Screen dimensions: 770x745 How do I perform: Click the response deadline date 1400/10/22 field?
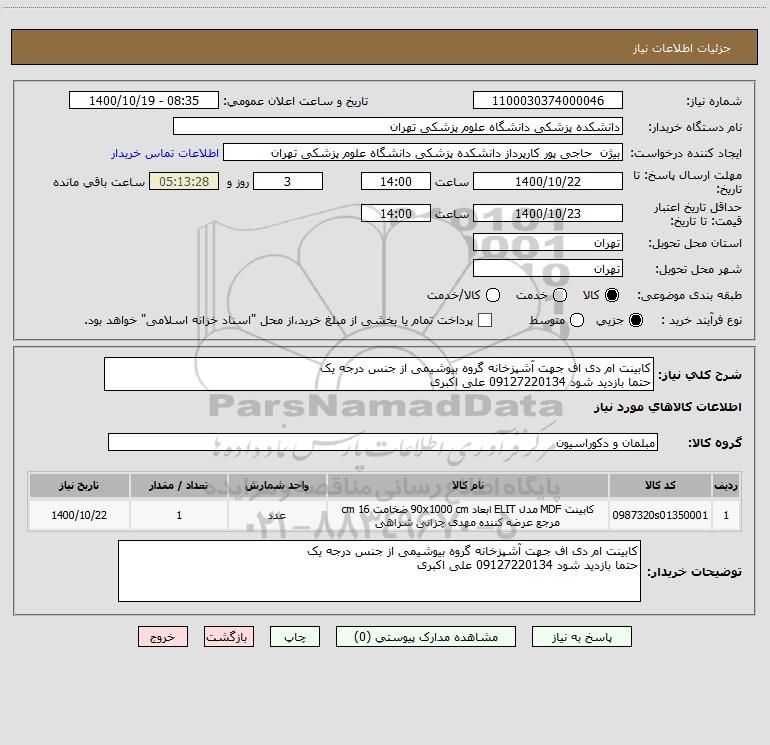(x=548, y=181)
